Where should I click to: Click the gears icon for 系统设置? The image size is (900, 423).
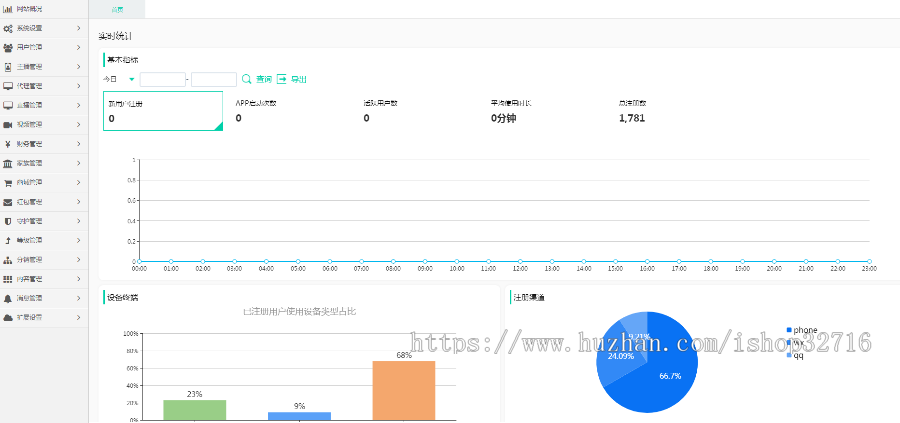(x=8, y=28)
